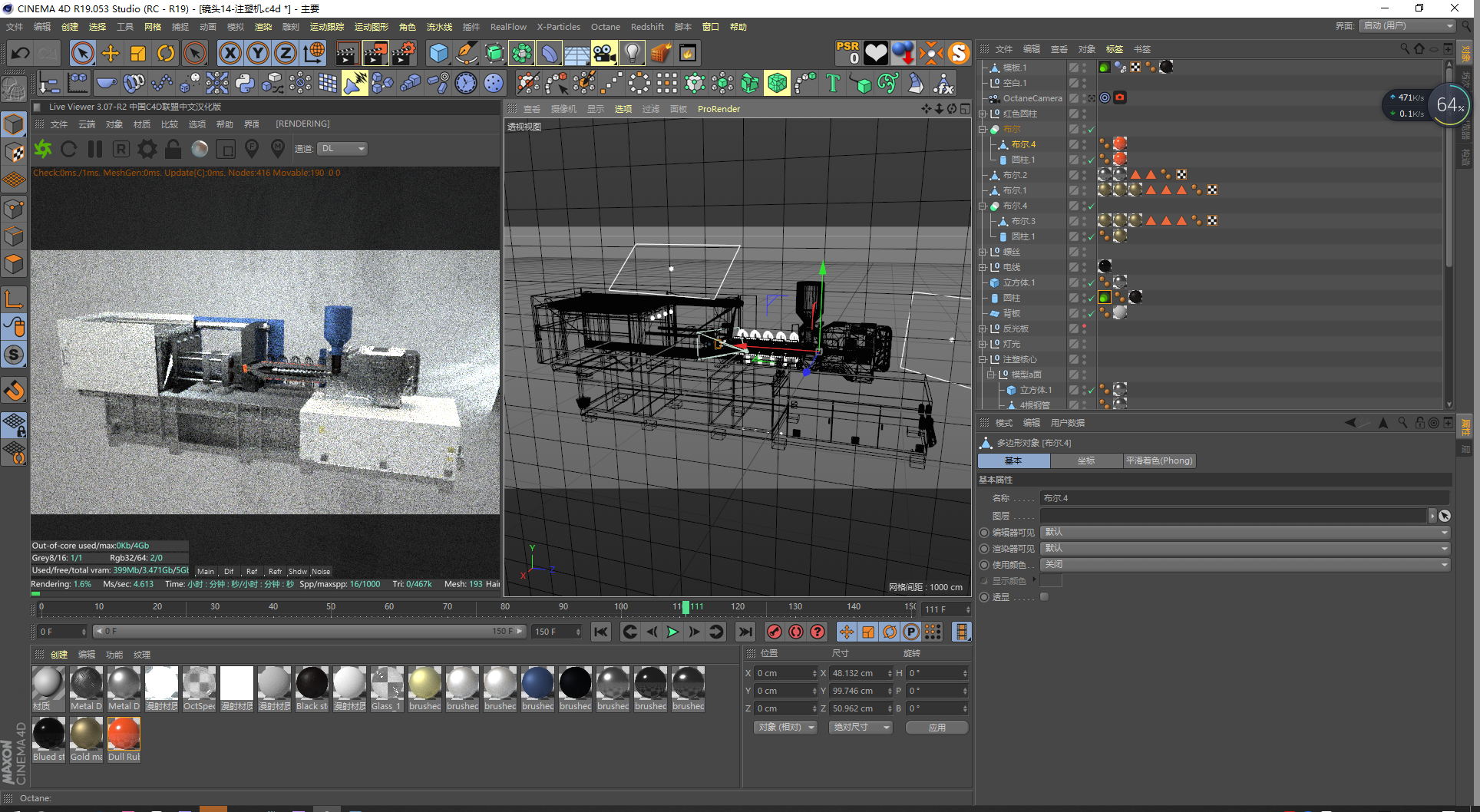Select the Polygons mode icon
Image resolution: width=1480 pixels, height=812 pixels.
[14, 264]
